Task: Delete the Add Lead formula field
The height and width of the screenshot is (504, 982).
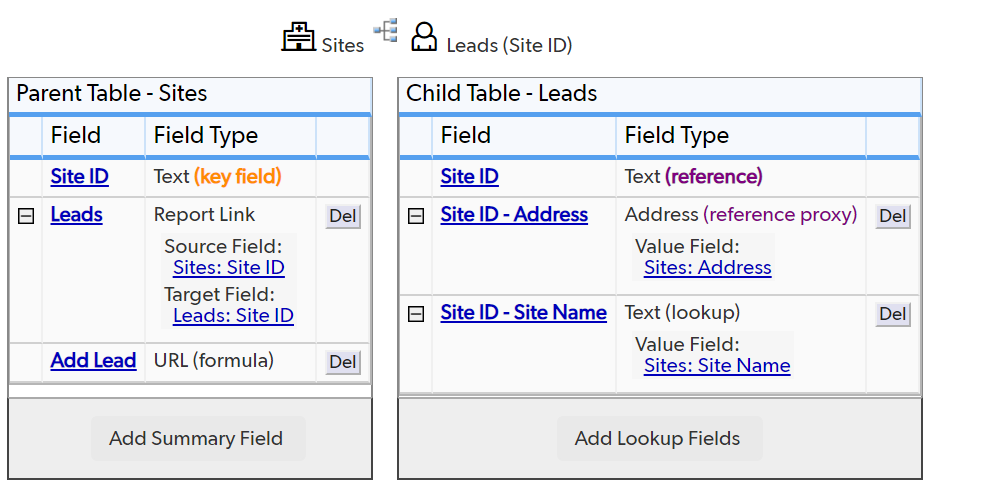Action: tap(343, 362)
